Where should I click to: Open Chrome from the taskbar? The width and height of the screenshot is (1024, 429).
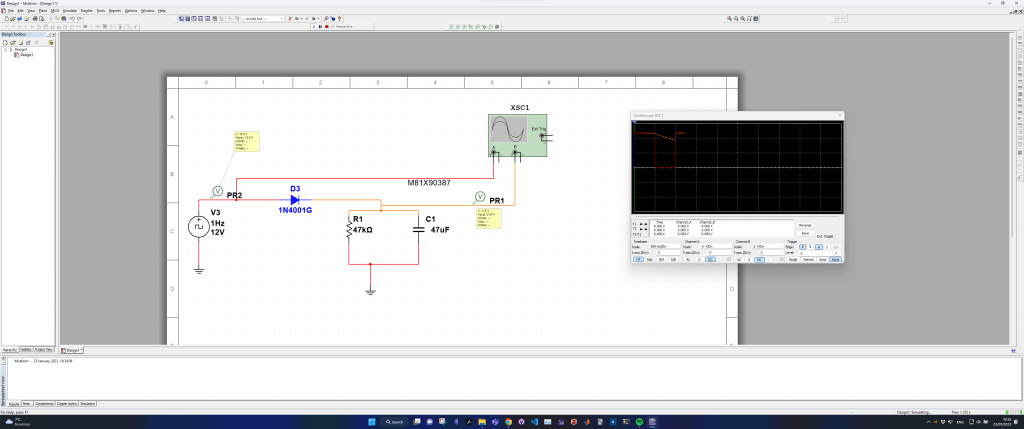(x=508, y=422)
